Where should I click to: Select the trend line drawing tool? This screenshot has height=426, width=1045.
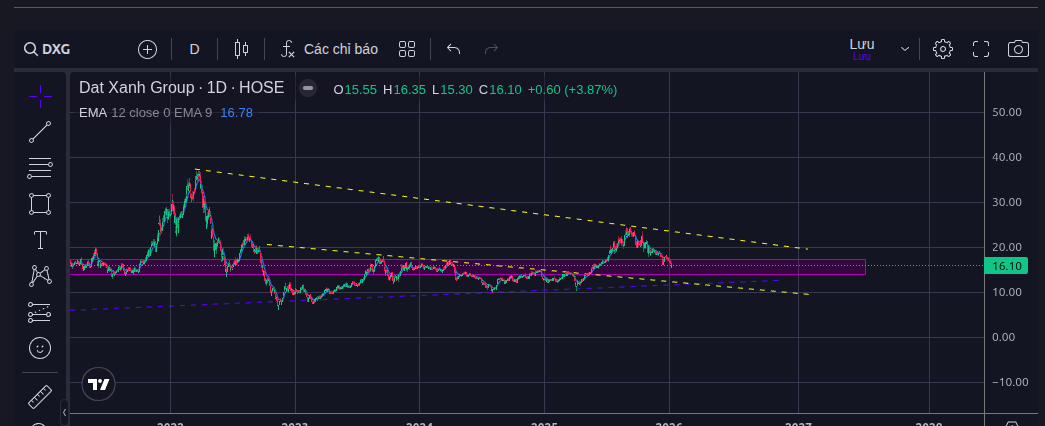(40, 132)
